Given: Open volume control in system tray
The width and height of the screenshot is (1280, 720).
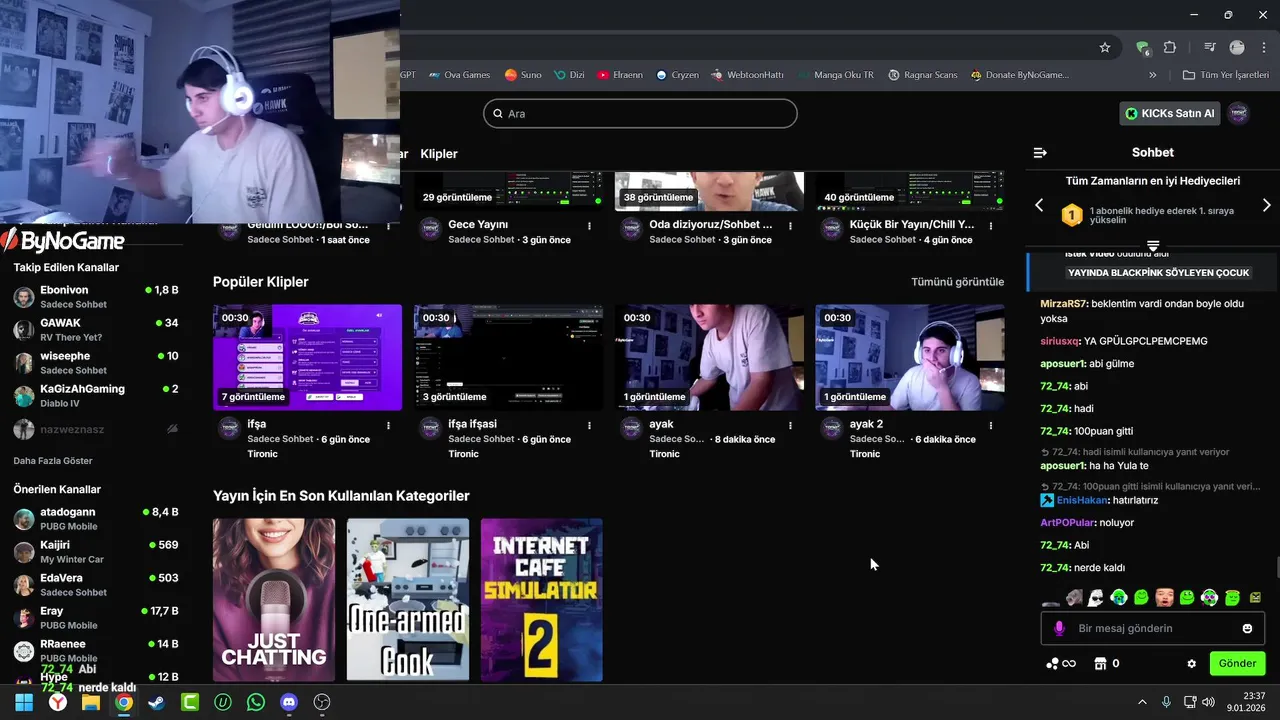Looking at the screenshot, I should 1208,703.
